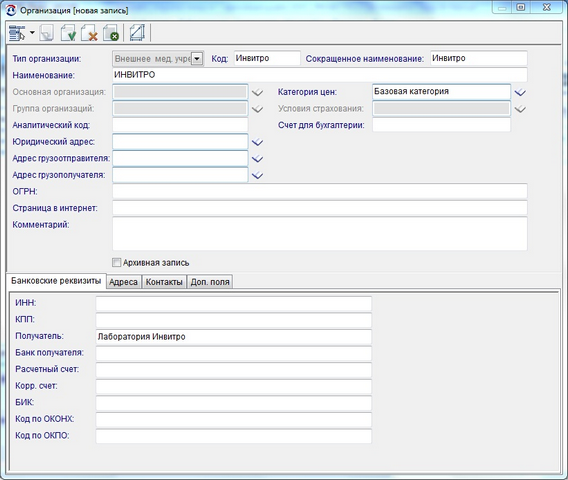Switch to the Адреса tab
Image resolution: width=568 pixels, height=480 pixels.
pos(123,282)
